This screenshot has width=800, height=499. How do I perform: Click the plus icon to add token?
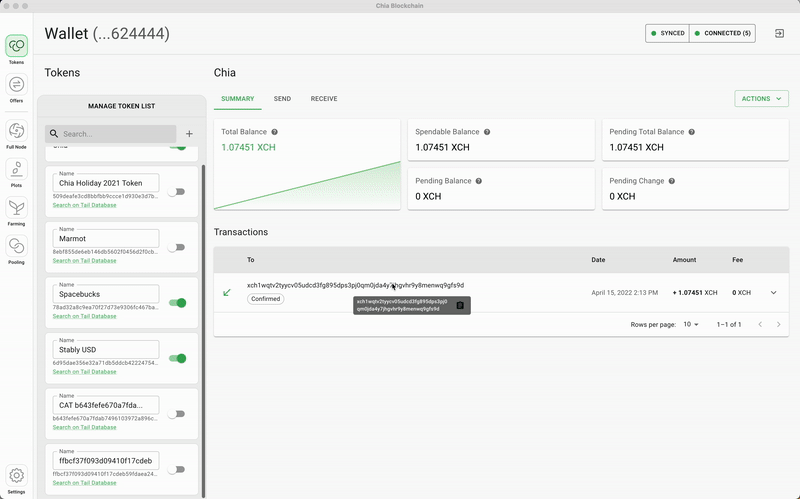(189, 133)
